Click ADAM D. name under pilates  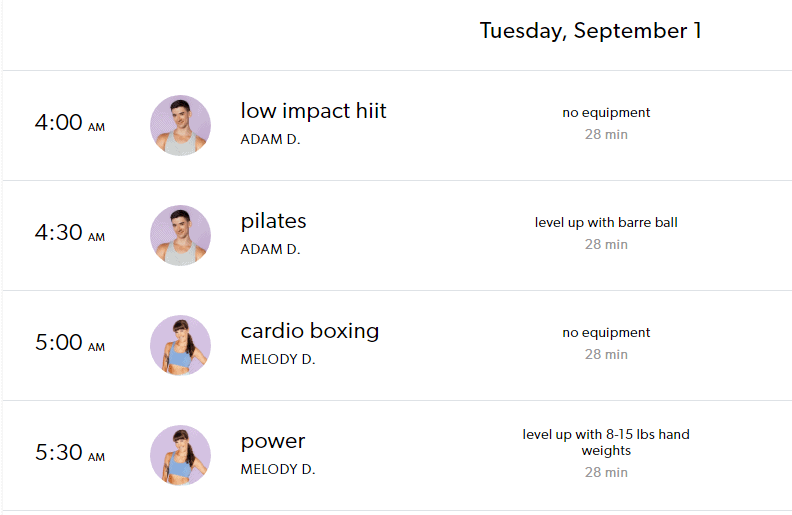coord(270,249)
